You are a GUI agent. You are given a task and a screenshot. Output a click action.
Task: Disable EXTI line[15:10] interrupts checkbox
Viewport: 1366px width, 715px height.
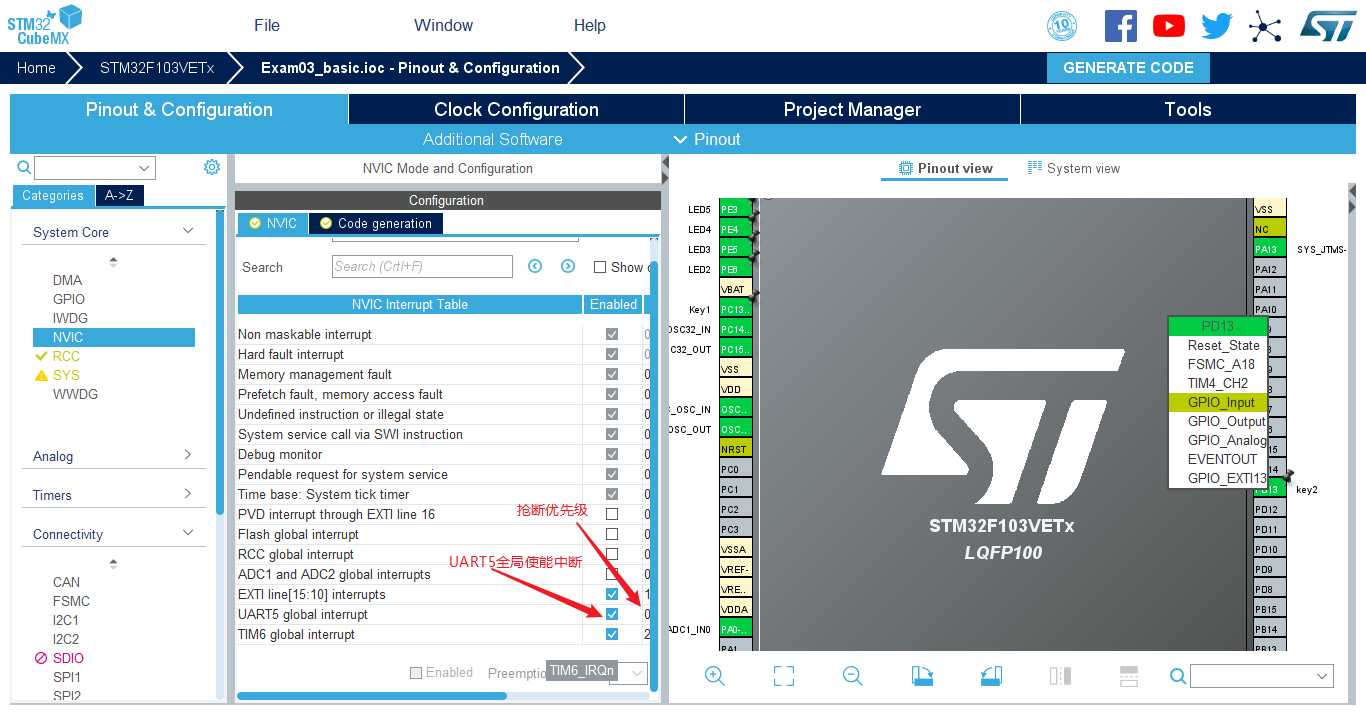(x=612, y=594)
